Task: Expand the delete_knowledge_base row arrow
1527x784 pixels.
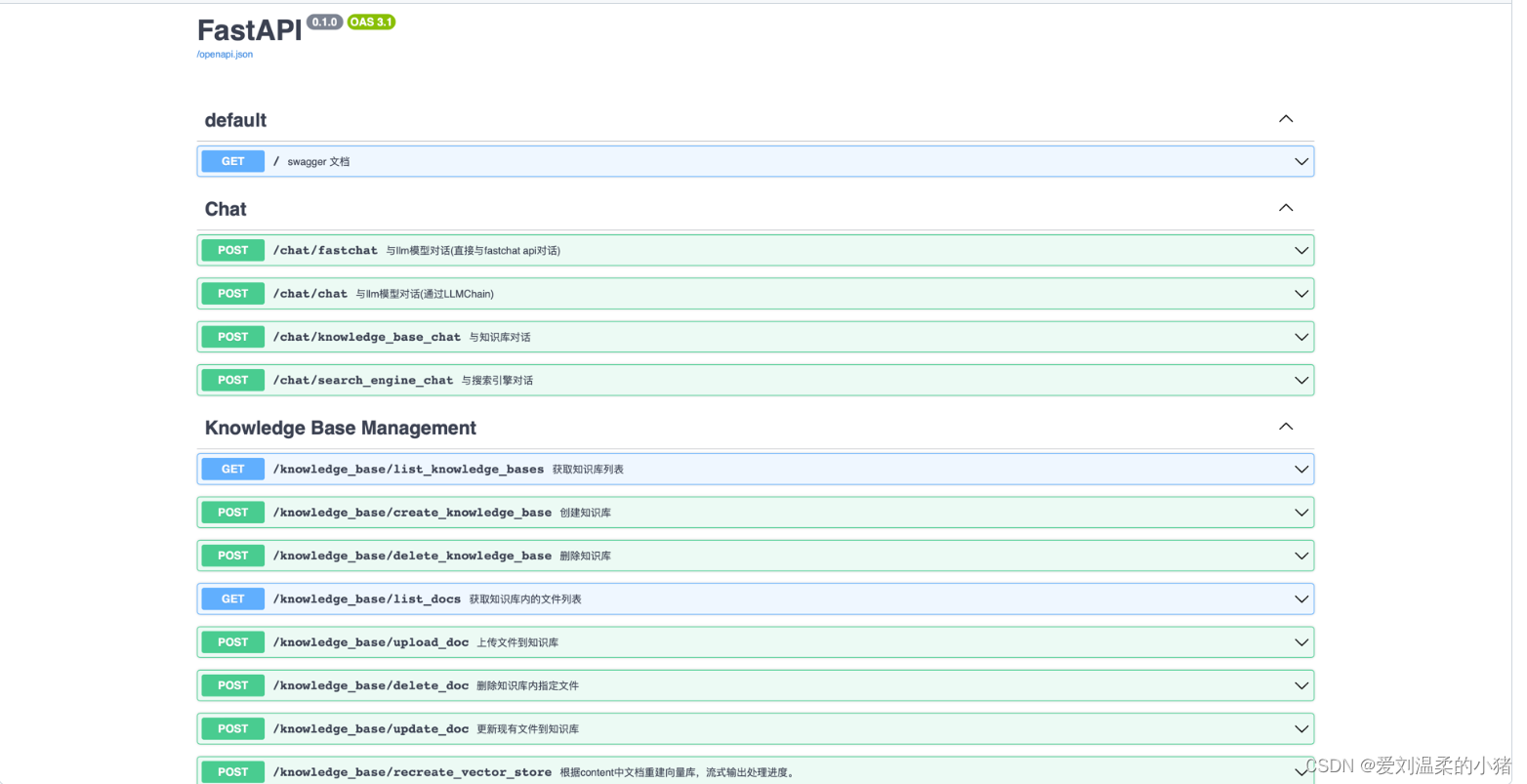Action: pyautogui.click(x=1301, y=556)
